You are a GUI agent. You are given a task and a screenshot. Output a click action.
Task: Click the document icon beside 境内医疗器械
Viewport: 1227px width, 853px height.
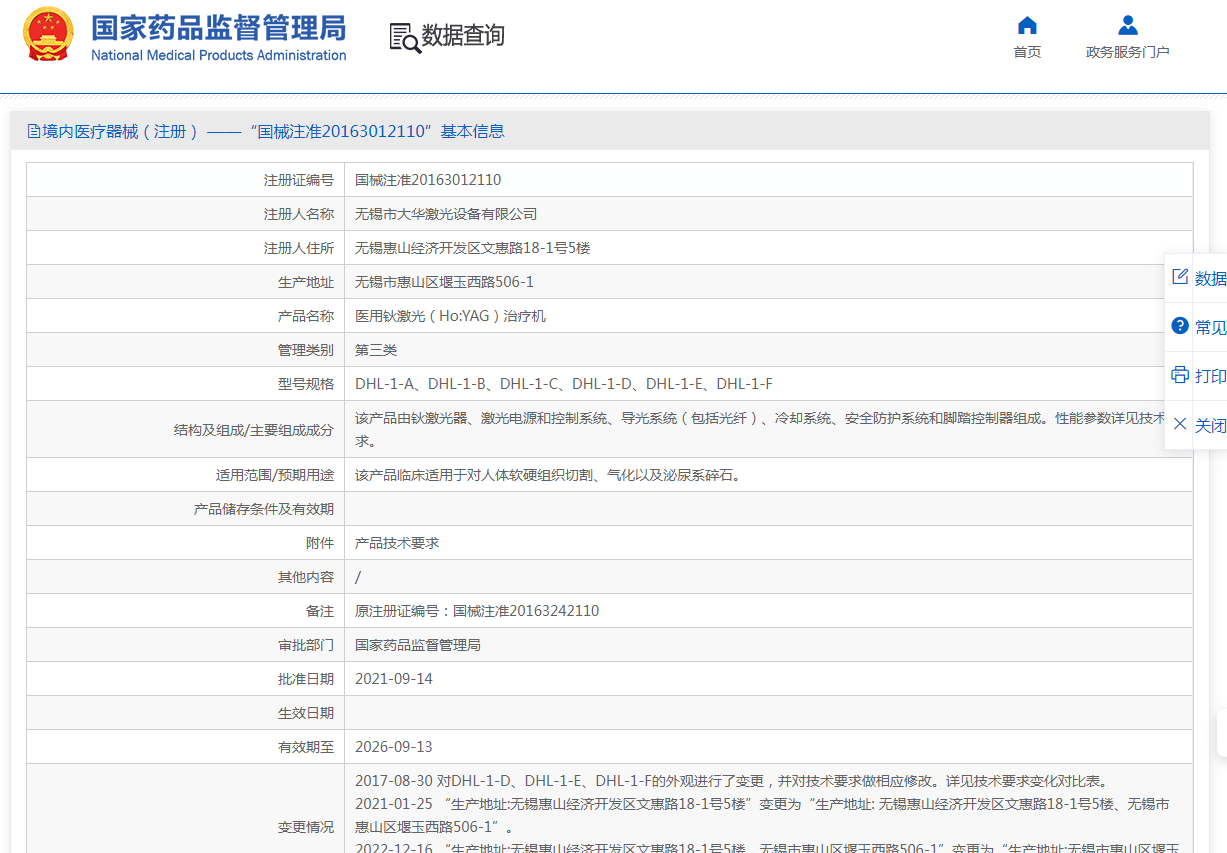click(x=34, y=131)
